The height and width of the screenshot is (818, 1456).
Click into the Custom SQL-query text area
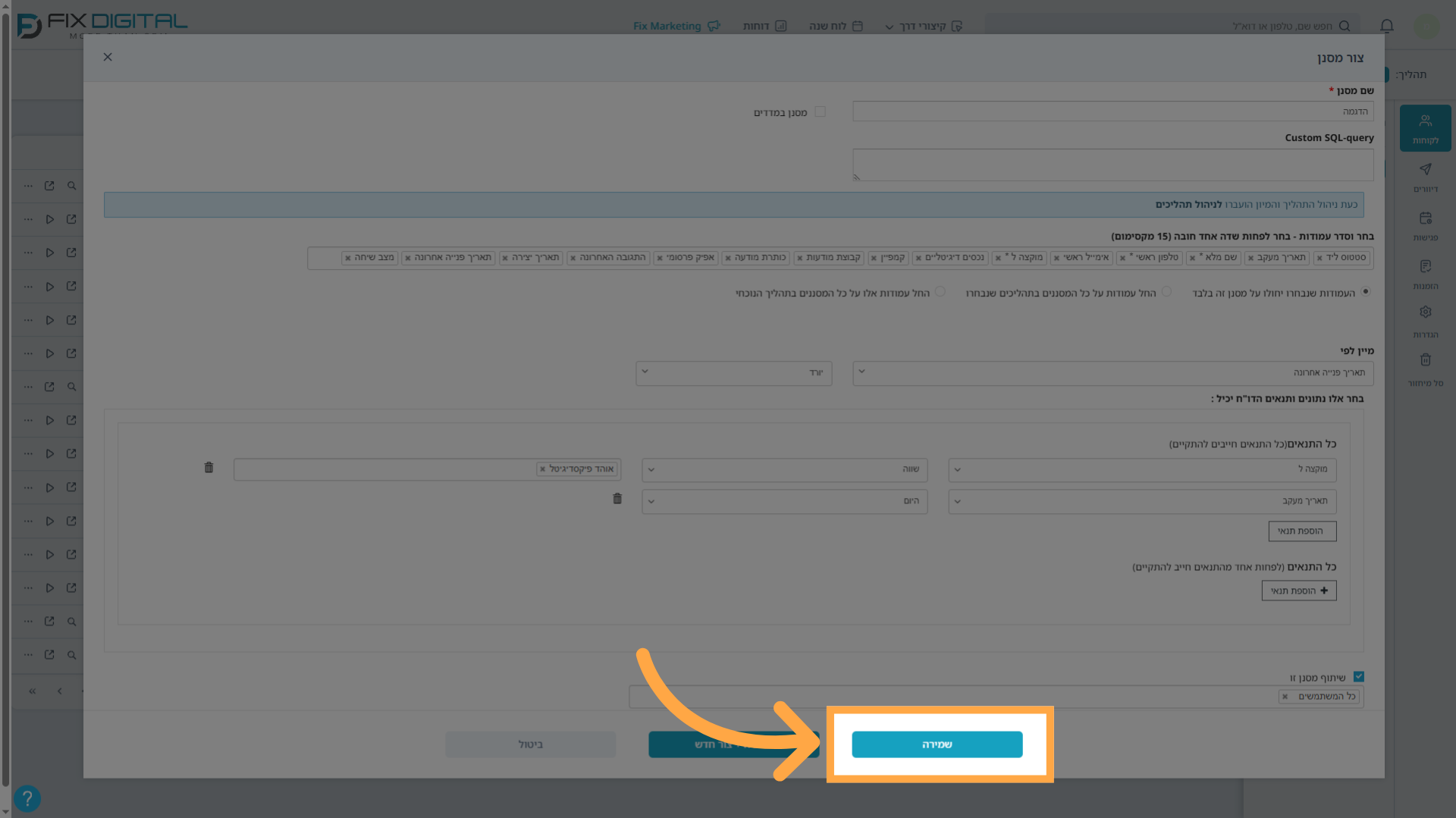(x=1112, y=165)
